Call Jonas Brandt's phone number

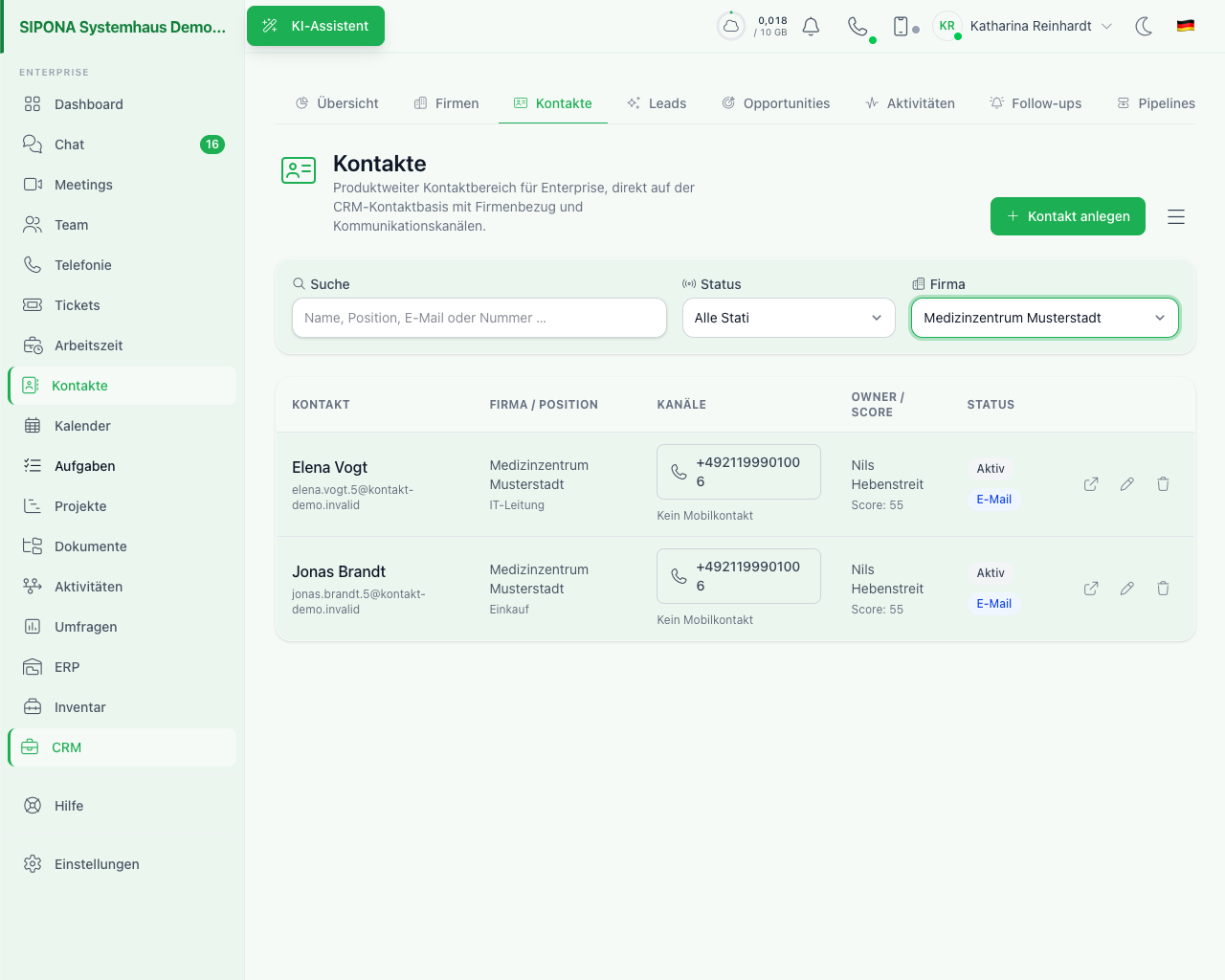[739, 576]
